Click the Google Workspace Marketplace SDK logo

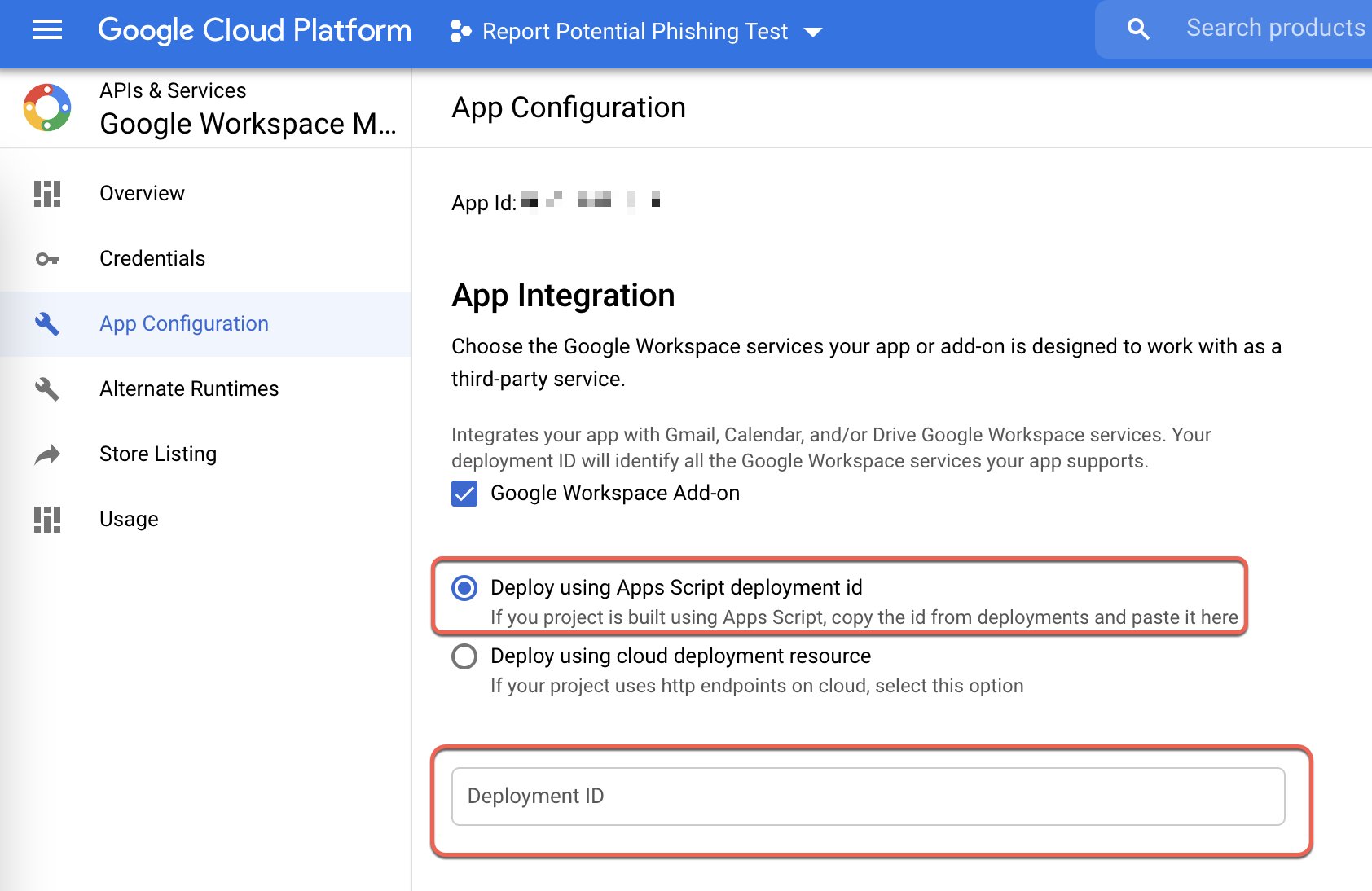pos(47,108)
